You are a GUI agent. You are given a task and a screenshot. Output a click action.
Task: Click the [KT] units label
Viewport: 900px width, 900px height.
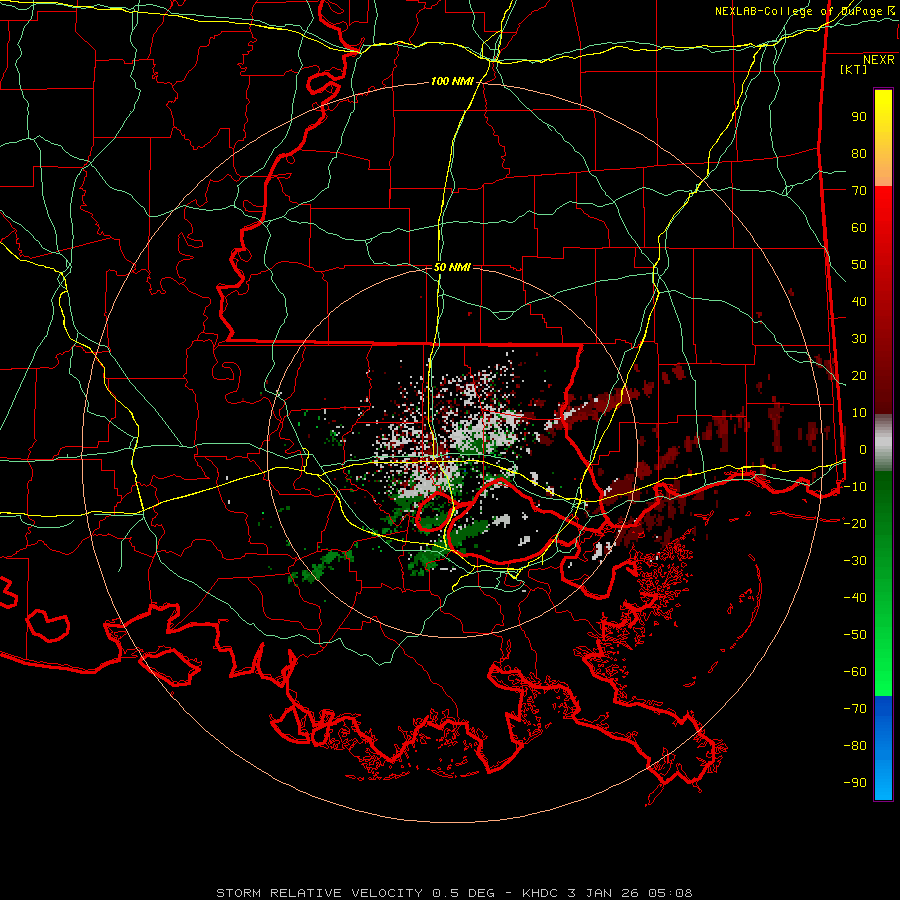tap(854, 69)
